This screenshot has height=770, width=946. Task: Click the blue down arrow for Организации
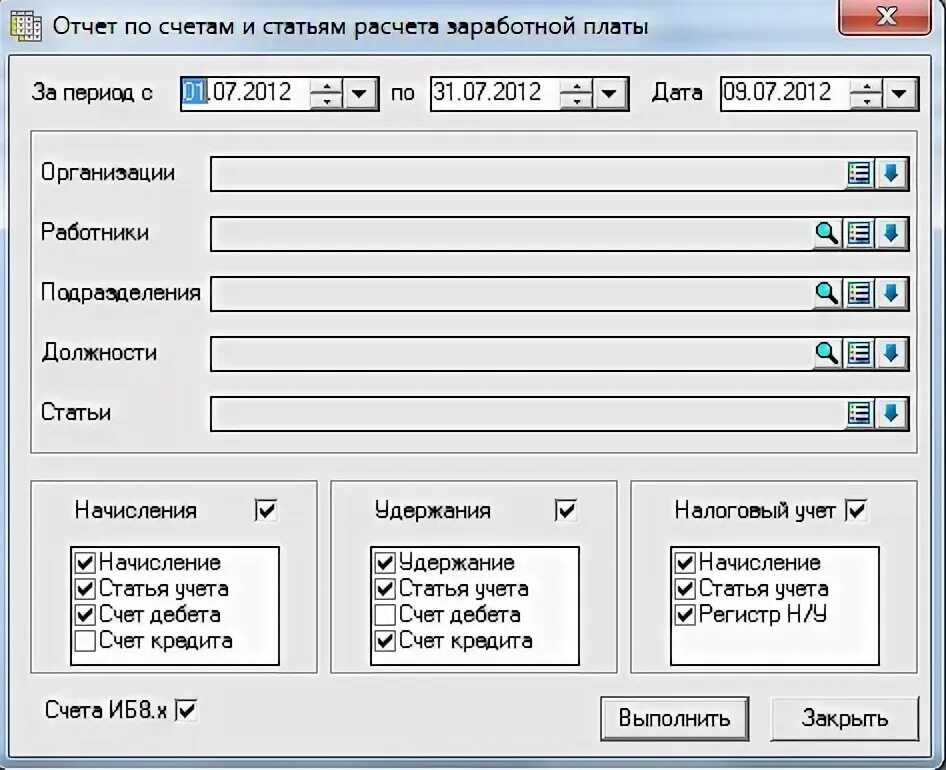(x=892, y=174)
